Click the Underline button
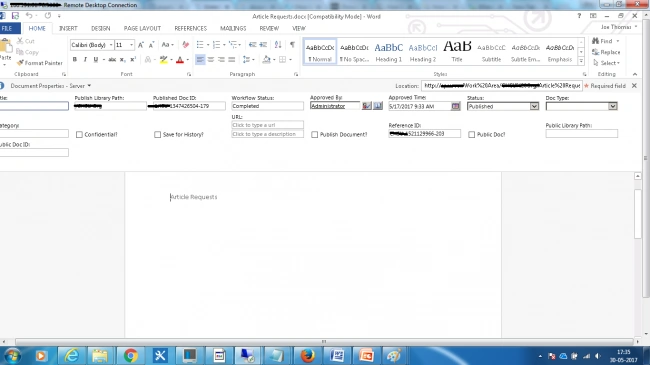 96,59
